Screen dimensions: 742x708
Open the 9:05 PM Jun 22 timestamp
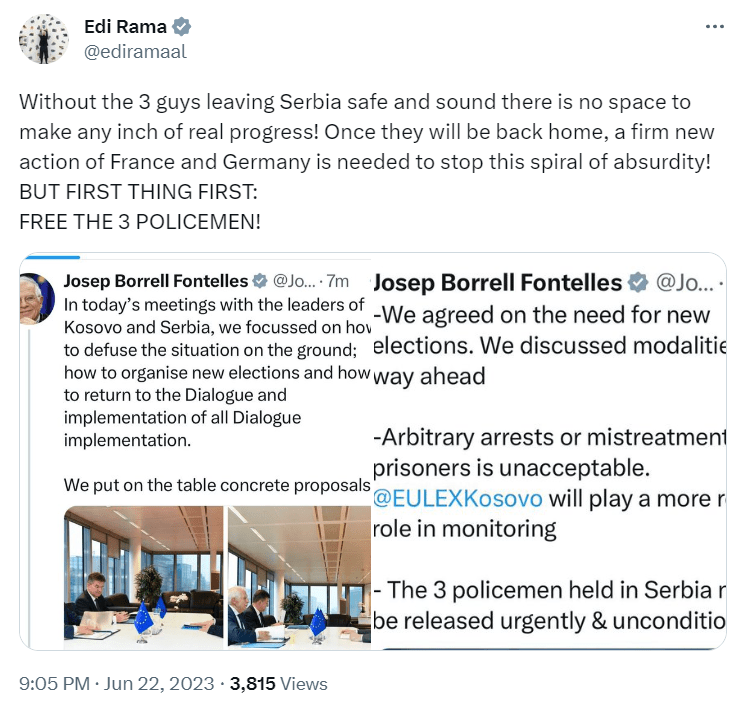click(x=116, y=684)
